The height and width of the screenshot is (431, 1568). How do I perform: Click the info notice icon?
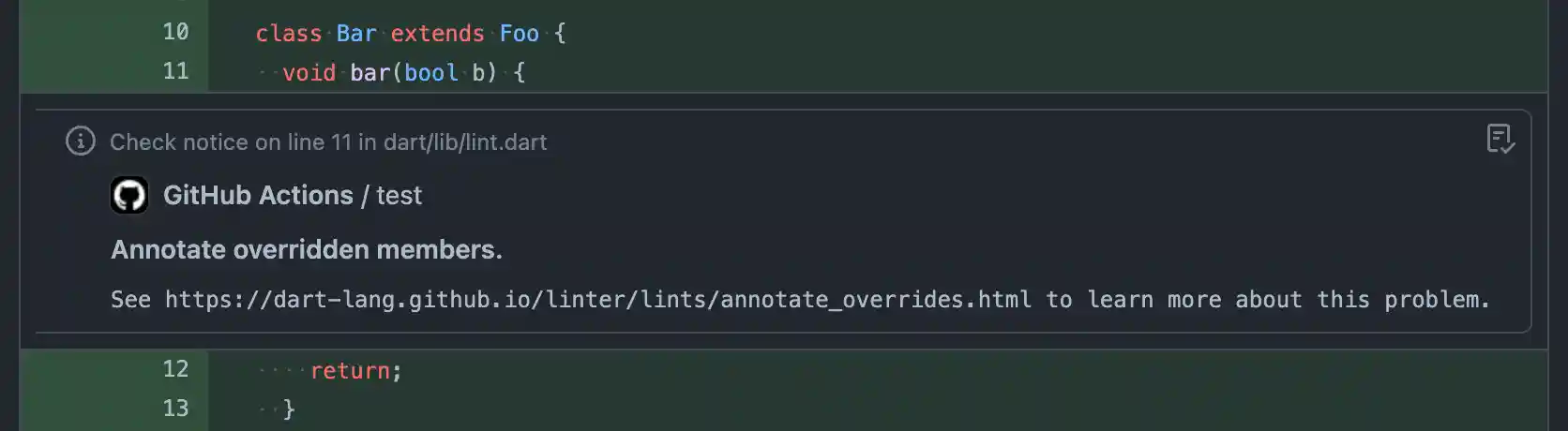81,141
